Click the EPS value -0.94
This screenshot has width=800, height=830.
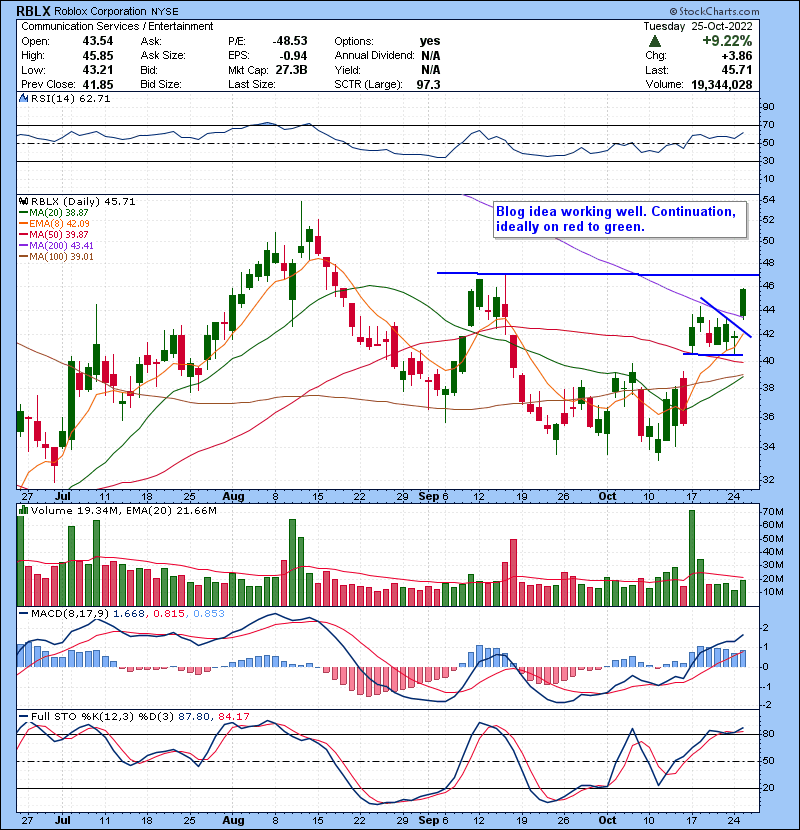tap(293, 55)
